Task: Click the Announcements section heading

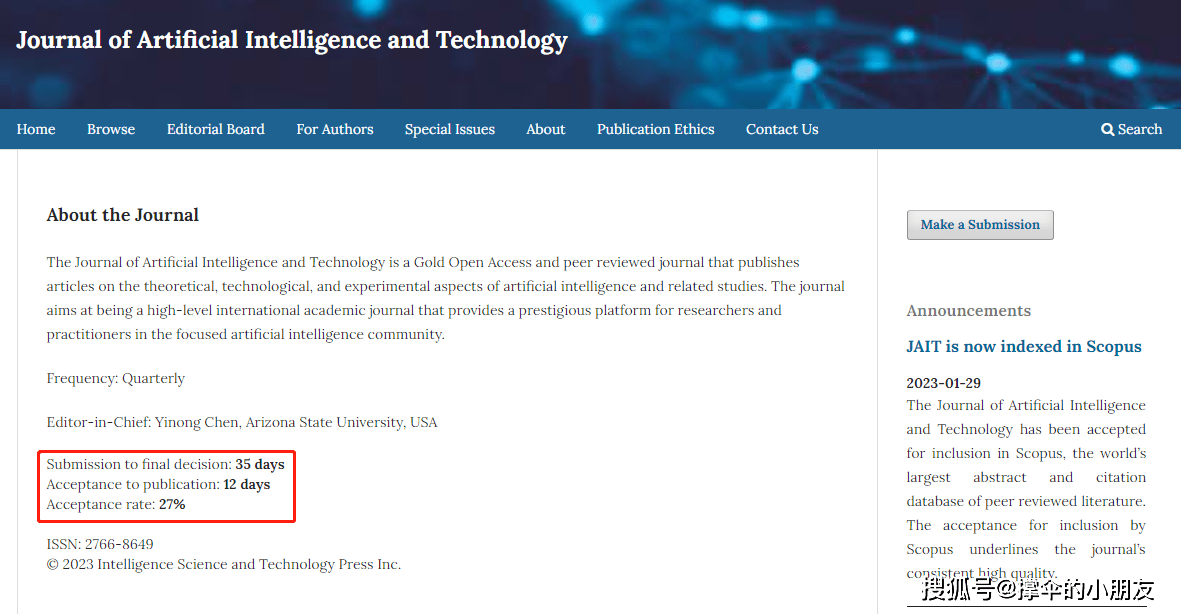Action: click(969, 311)
